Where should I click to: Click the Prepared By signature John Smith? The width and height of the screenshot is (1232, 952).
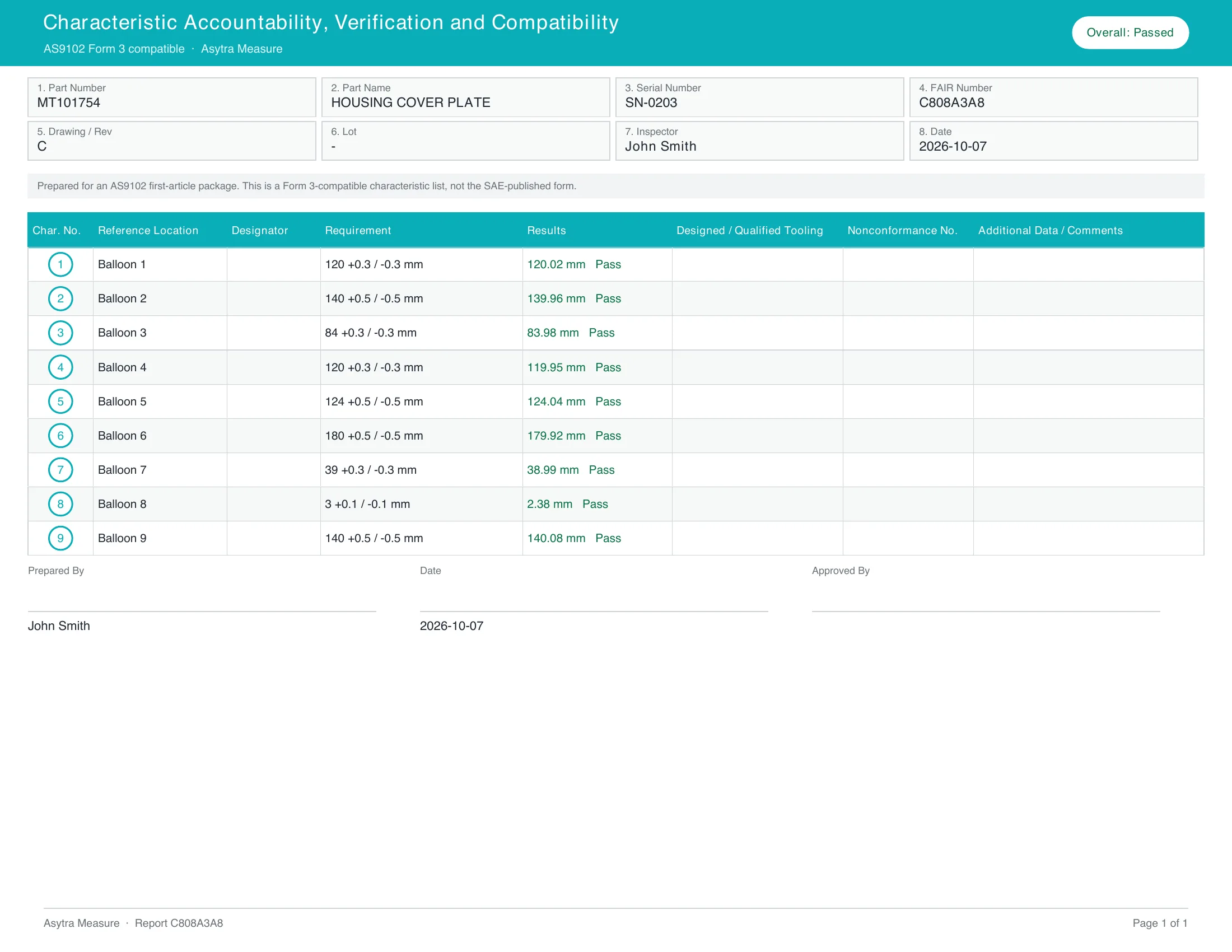coord(59,626)
